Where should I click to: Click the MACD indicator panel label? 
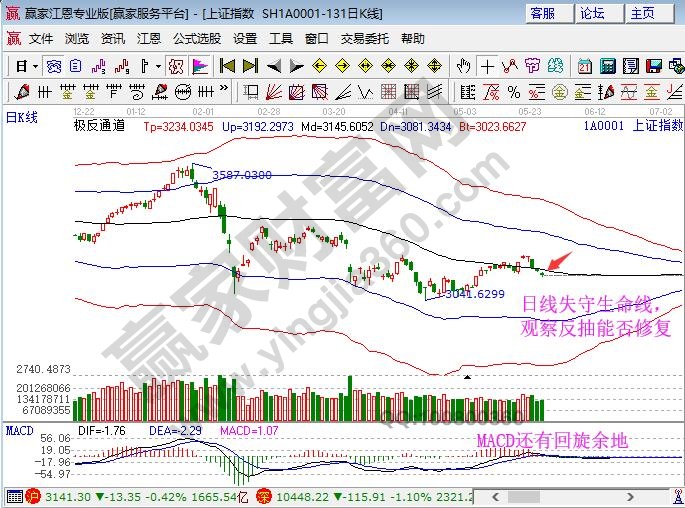(20, 430)
